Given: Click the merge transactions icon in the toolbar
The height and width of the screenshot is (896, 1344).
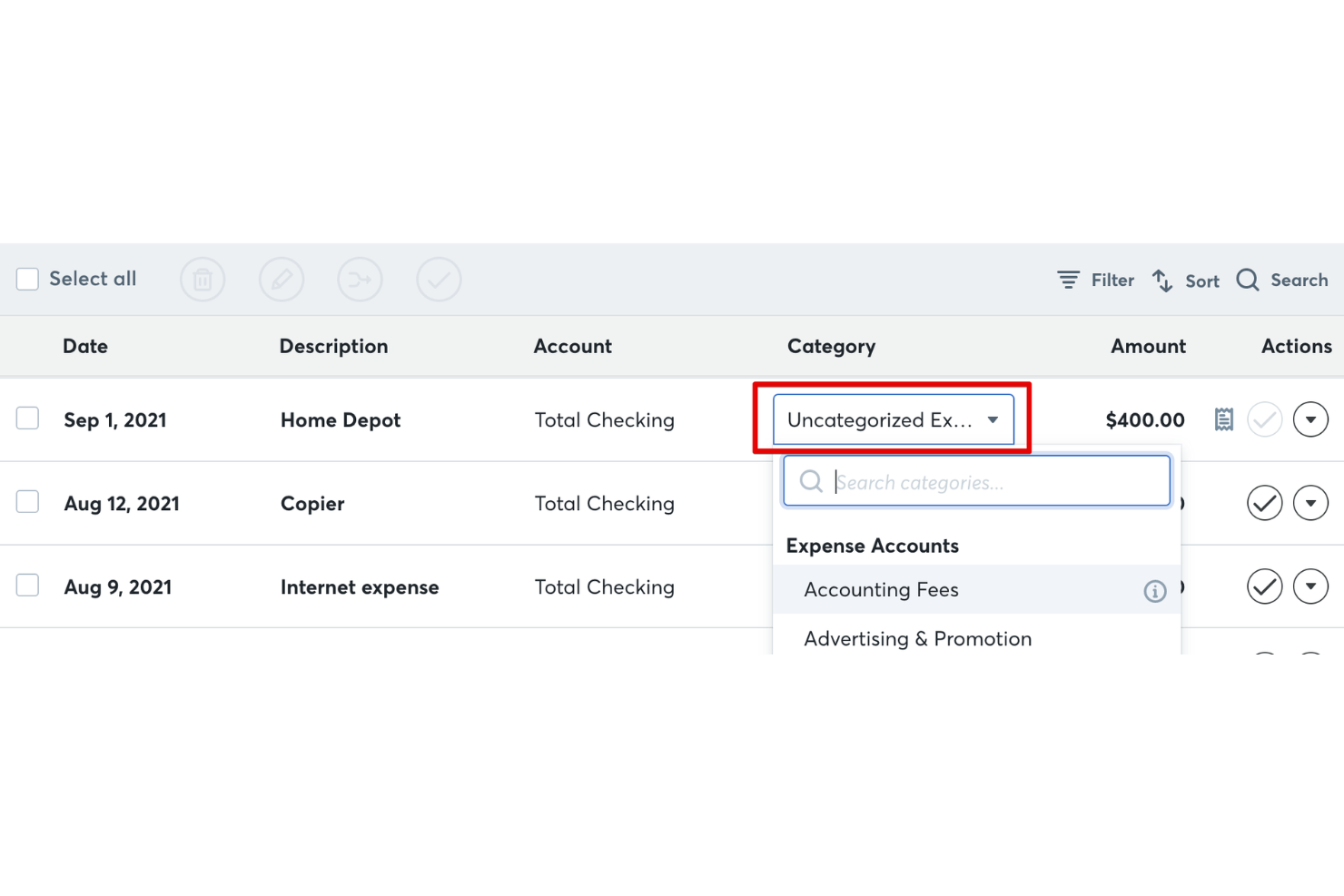Looking at the screenshot, I should click(360, 279).
